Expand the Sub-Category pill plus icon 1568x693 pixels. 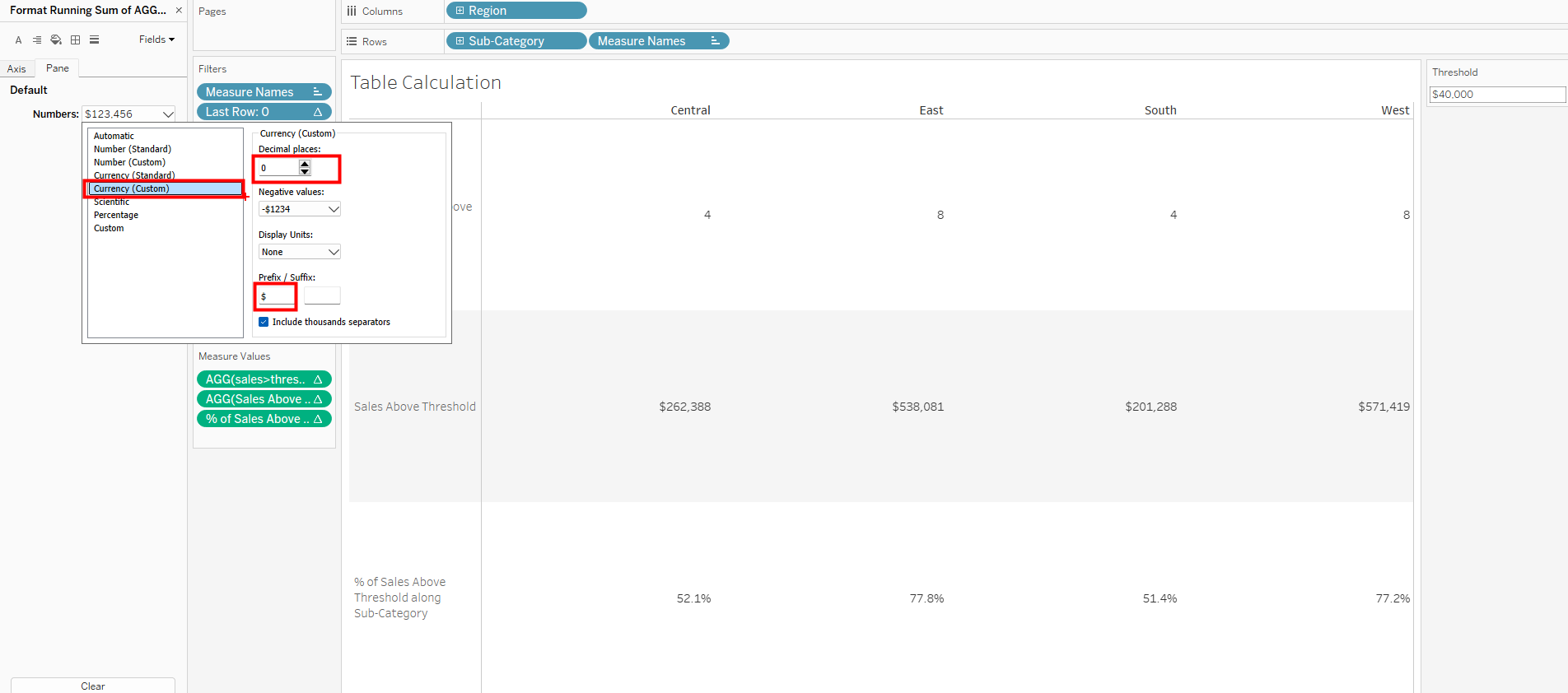460,41
